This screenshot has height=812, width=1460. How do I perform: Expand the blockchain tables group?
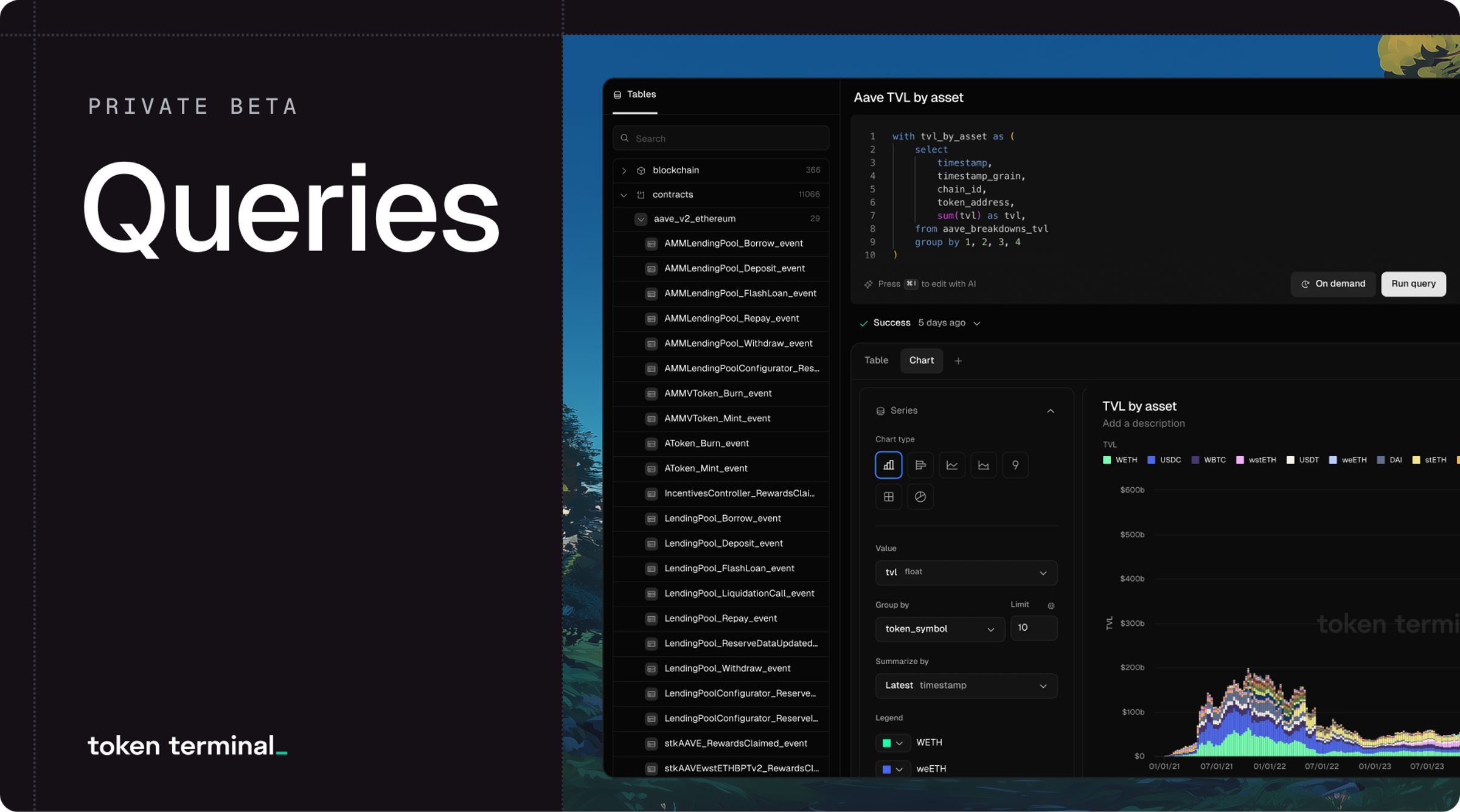[624, 171]
